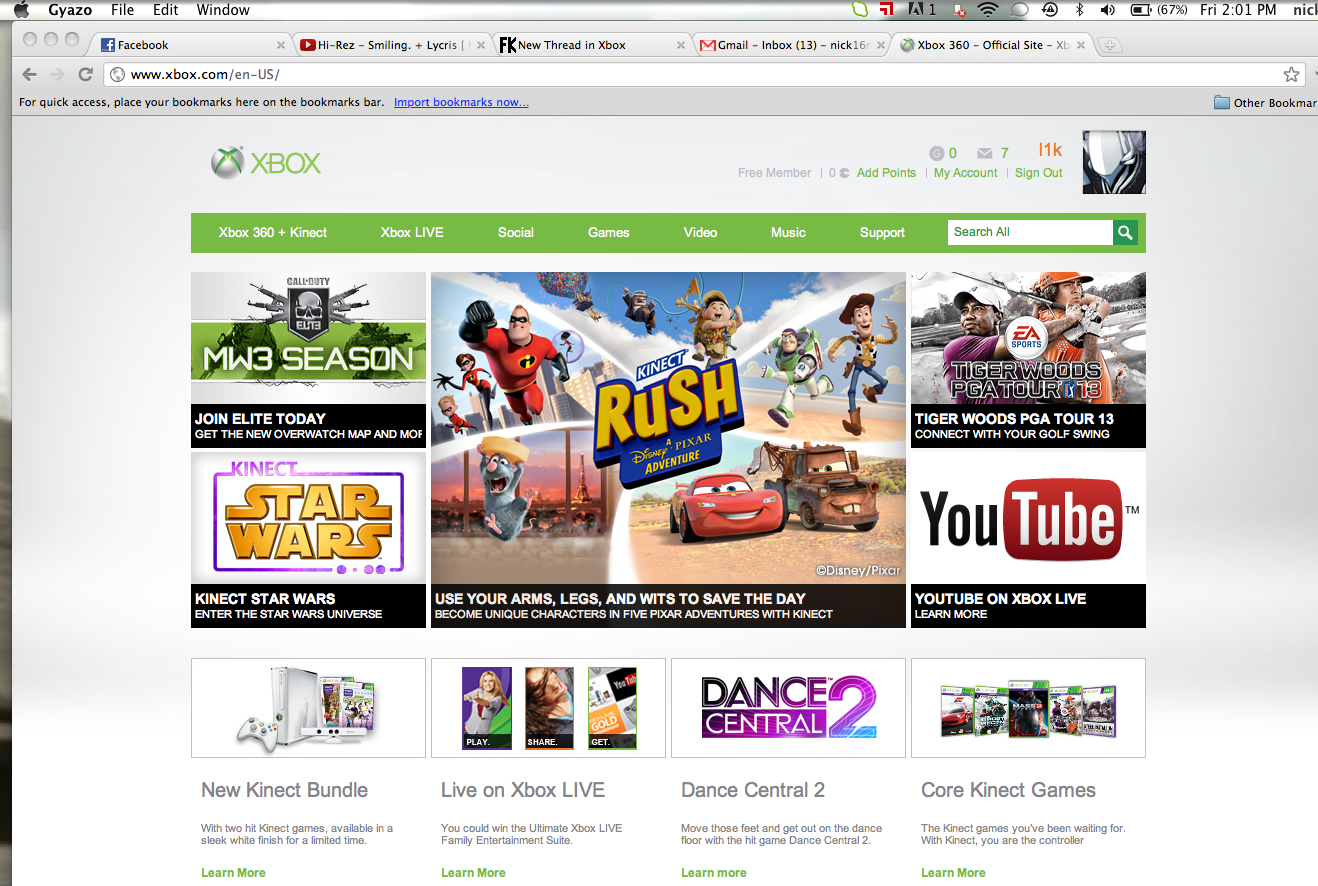Click the browser address bar
The height and width of the screenshot is (886, 1318).
click(704, 74)
